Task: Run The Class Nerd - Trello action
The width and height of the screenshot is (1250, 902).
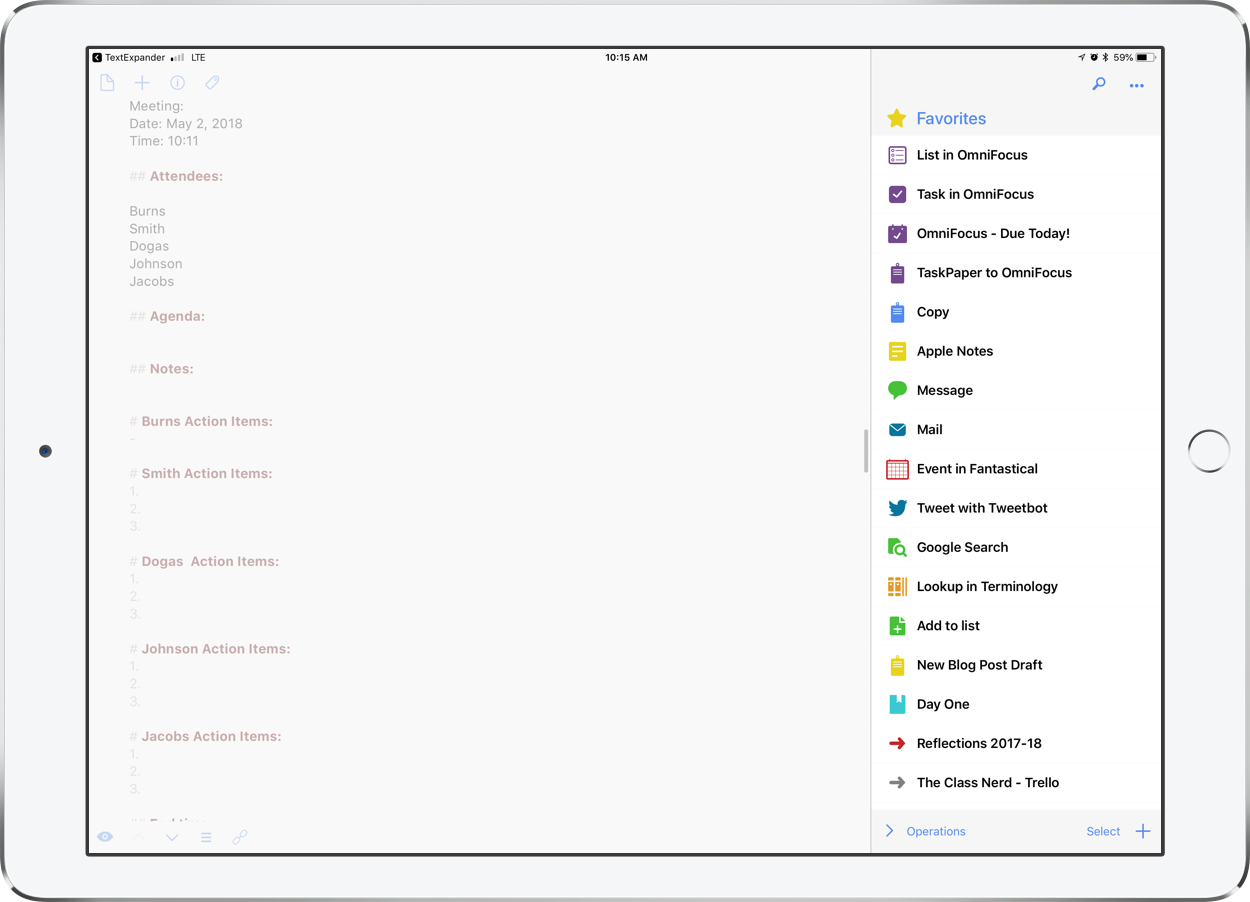Action: pos(1016,782)
